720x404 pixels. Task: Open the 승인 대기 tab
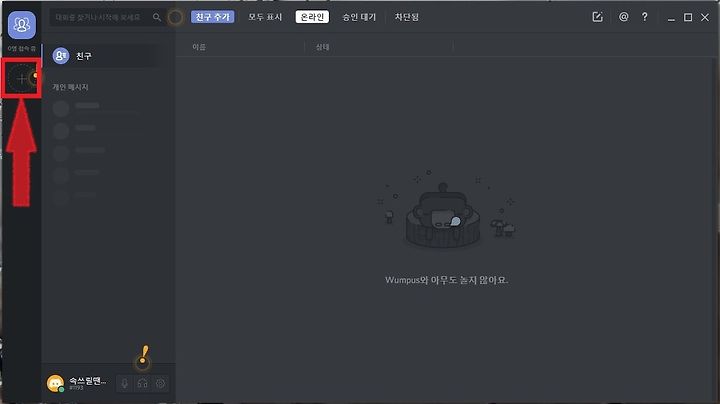click(x=359, y=17)
